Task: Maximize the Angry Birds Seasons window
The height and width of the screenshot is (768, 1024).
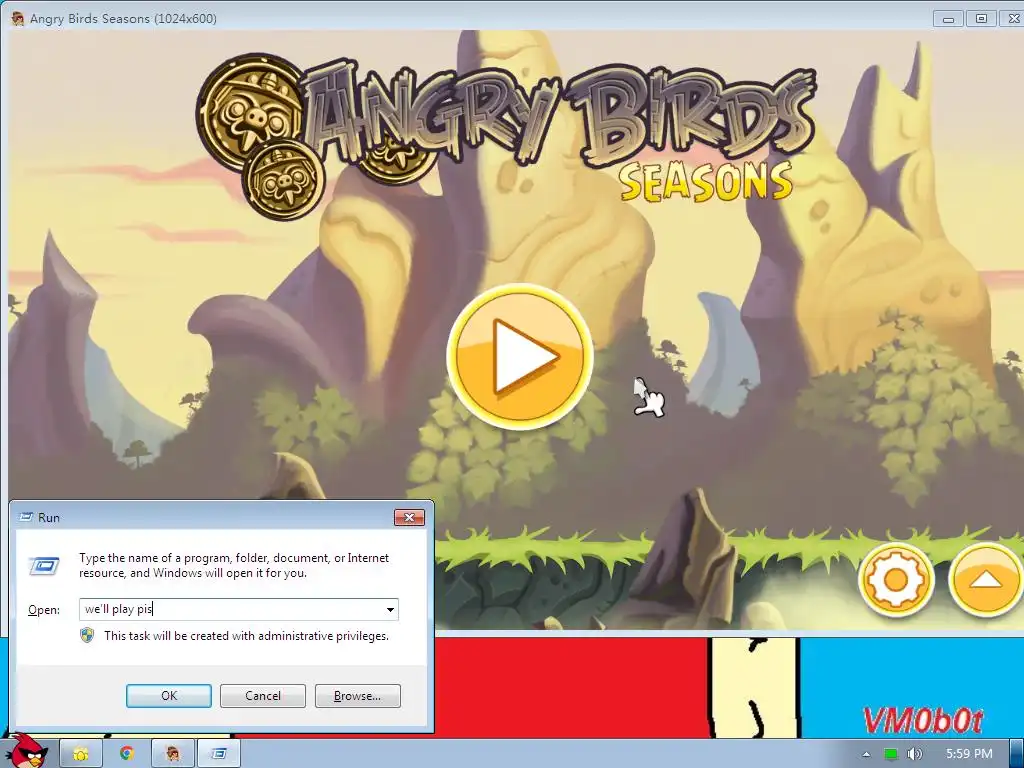Action: pos(981,19)
